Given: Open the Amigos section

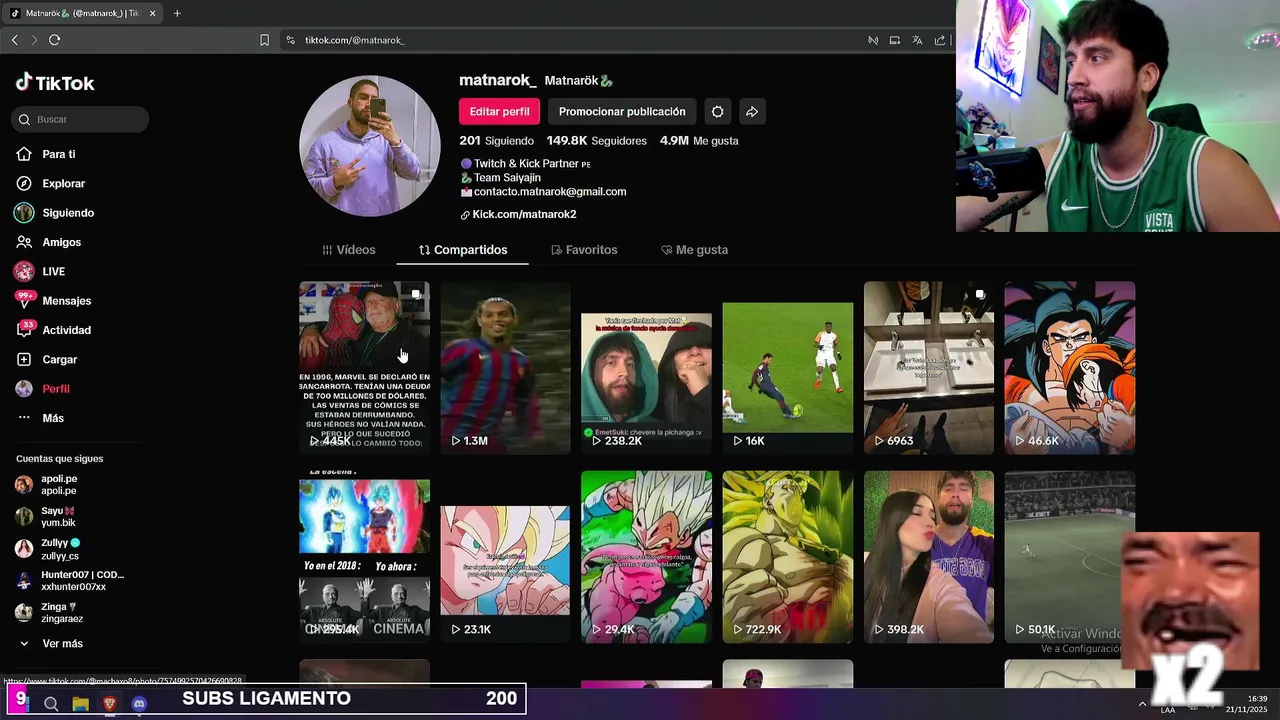Looking at the screenshot, I should click(x=49, y=242).
